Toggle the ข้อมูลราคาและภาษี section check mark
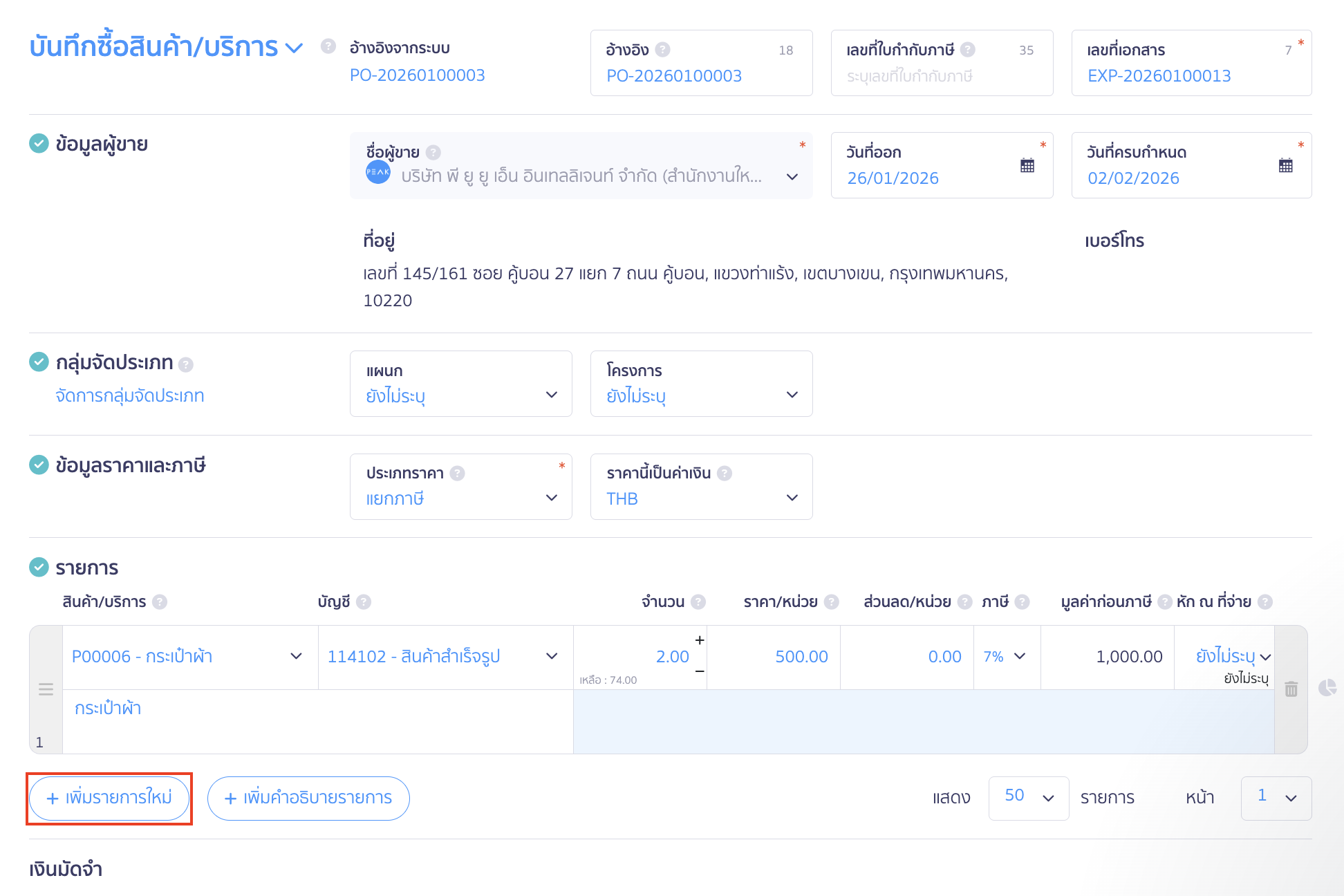Image resolution: width=1344 pixels, height=896 pixels. [39, 465]
